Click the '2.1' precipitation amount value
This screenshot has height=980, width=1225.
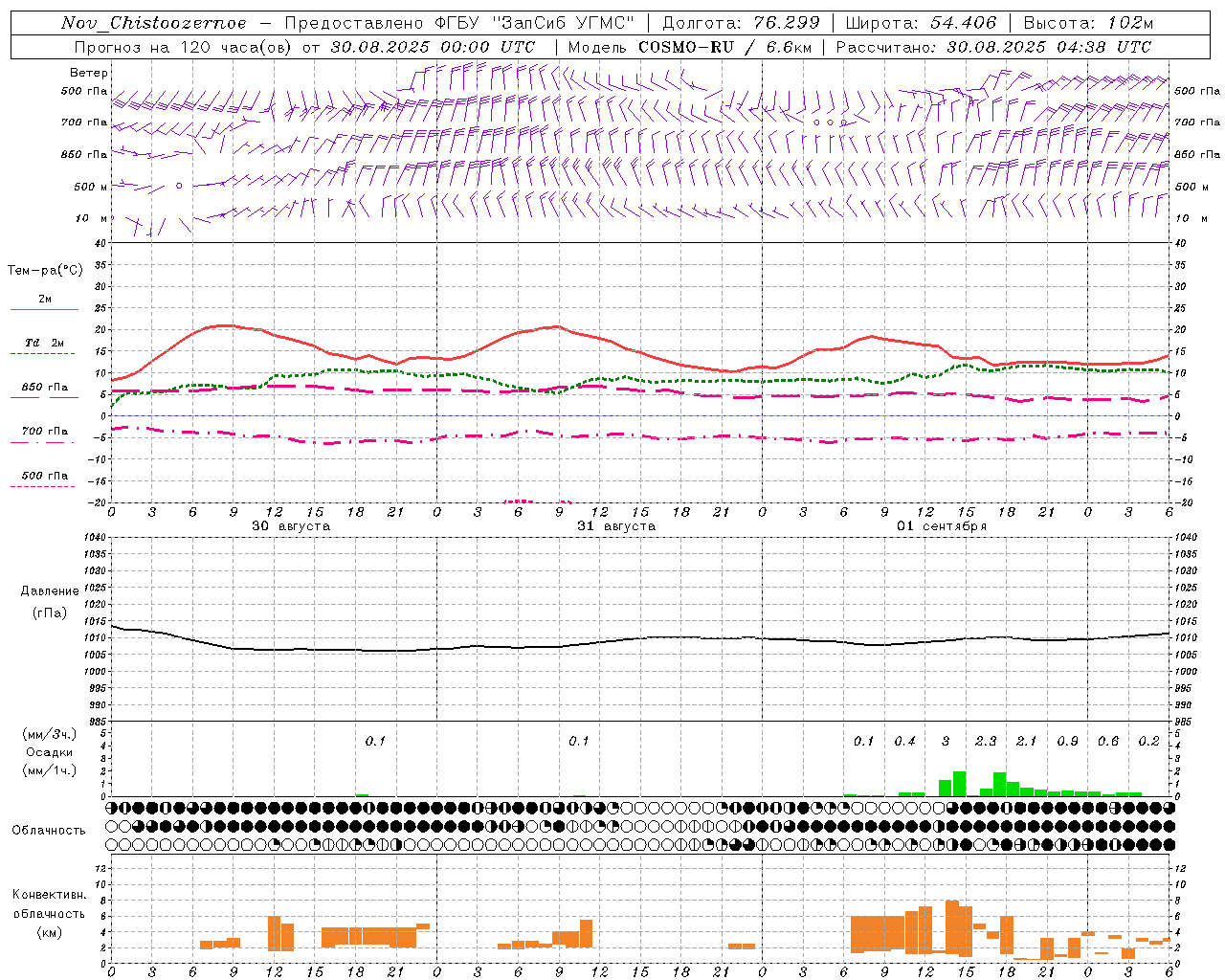[x=1026, y=741]
